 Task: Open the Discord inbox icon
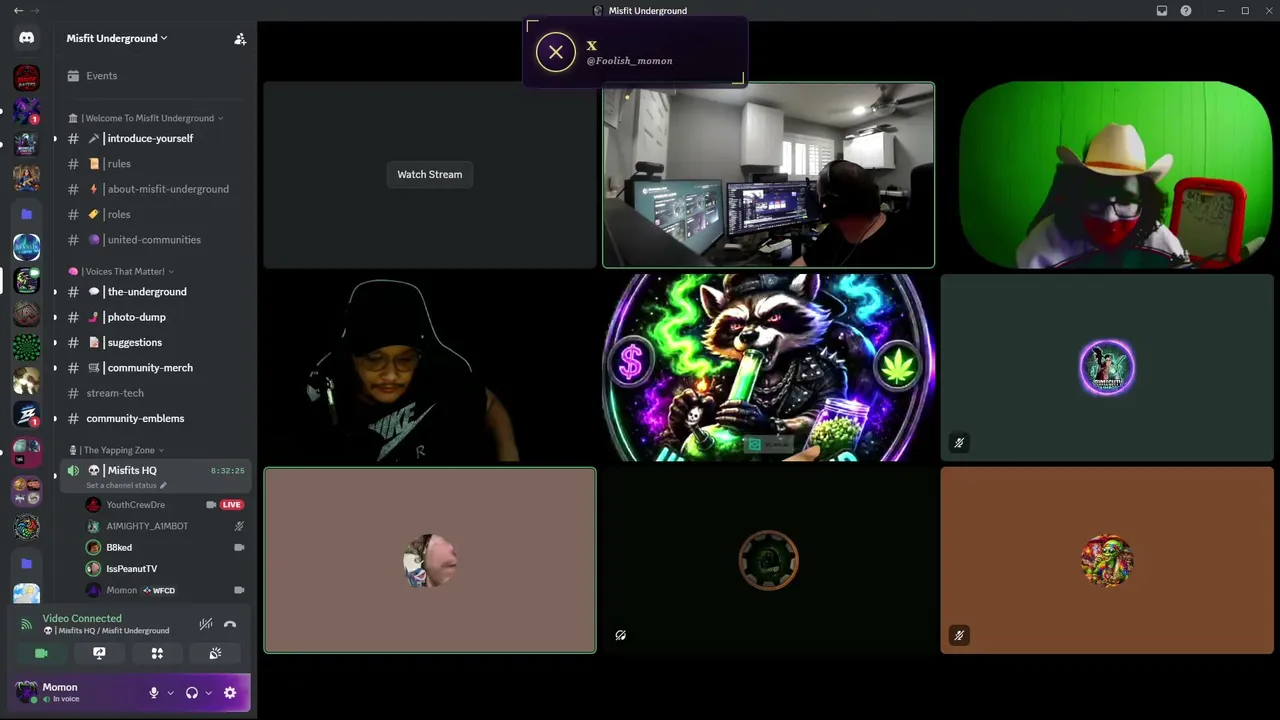[x=1162, y=11]
